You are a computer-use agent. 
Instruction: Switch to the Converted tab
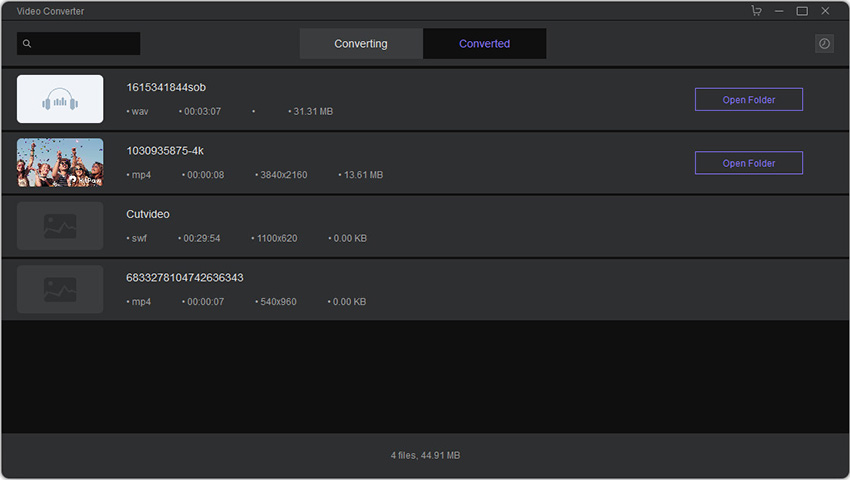(x=484, y=44)
